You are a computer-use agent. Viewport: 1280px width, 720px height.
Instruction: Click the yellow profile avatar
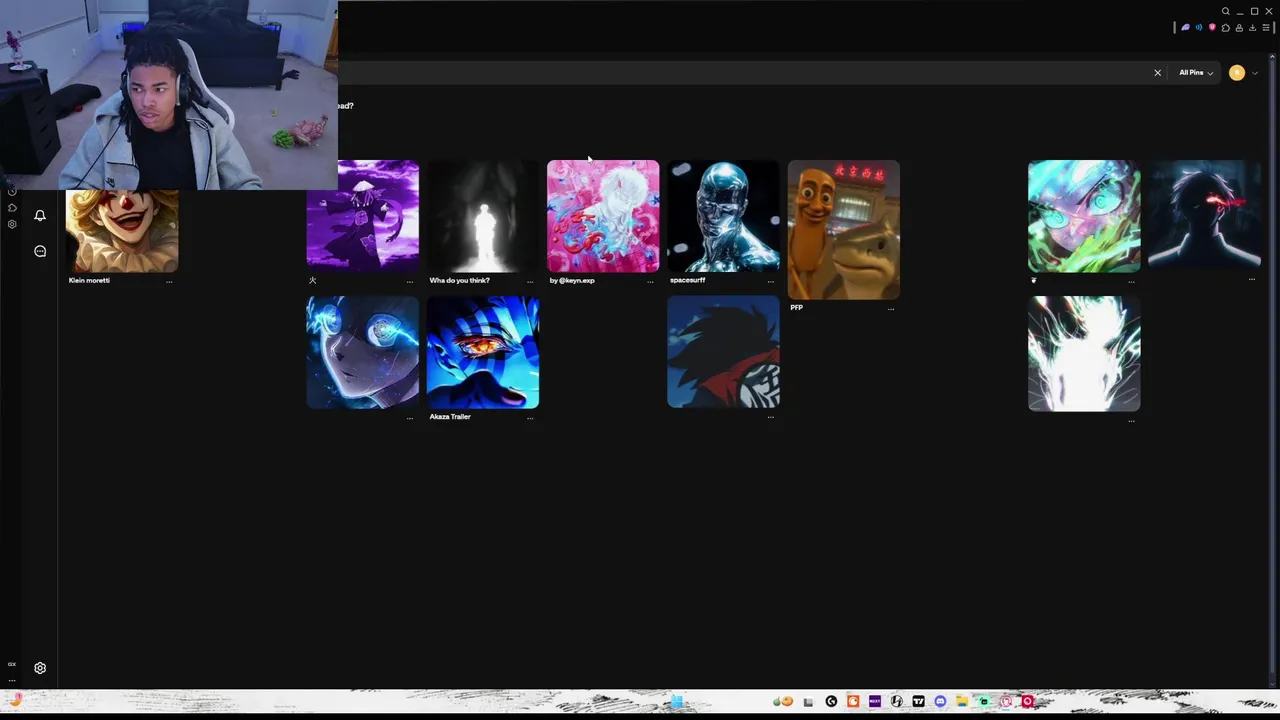coord(1237,73)
